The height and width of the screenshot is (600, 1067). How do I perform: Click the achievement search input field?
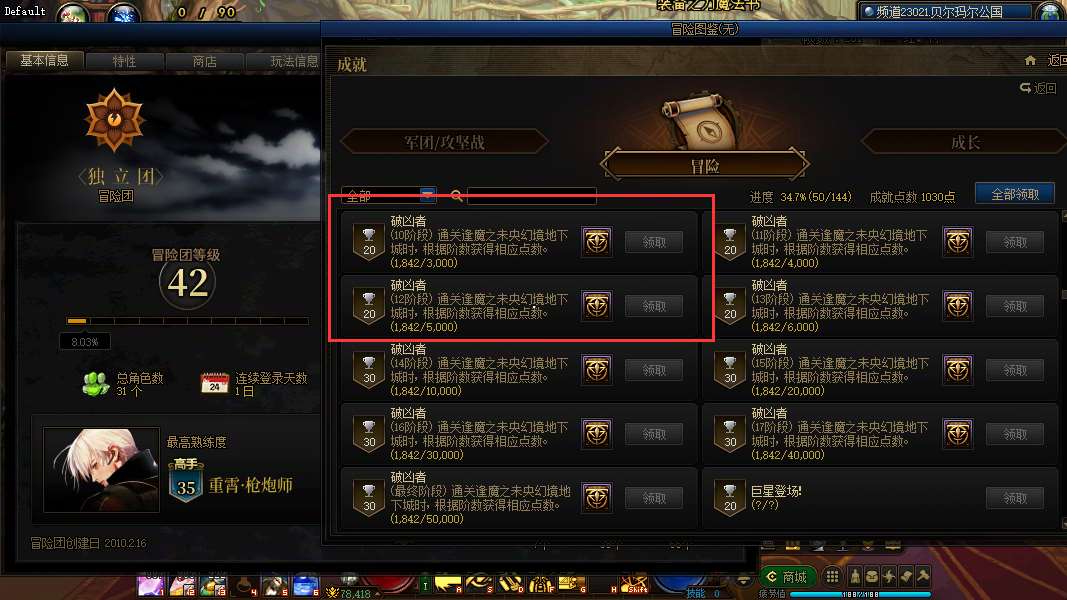pyautogui.click(x=531, y=197)
